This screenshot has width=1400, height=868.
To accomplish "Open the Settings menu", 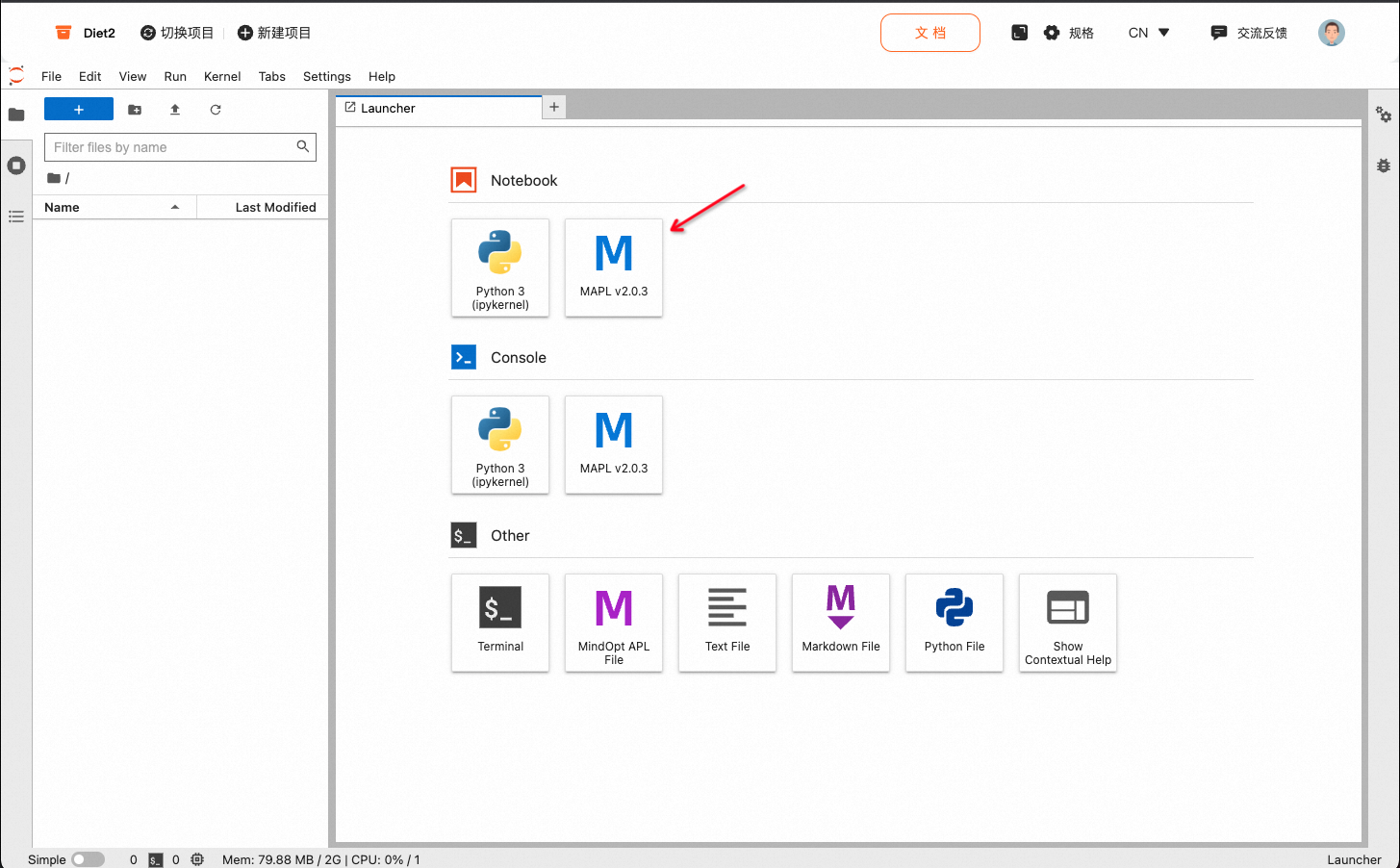I will tap(326, 76).
